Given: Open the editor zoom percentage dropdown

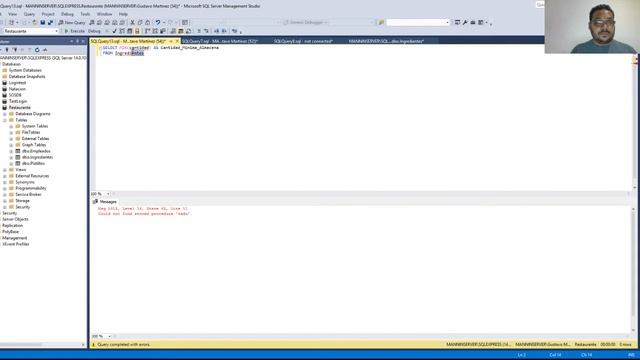Looking at the screenshot, I should tap(108, 194).
